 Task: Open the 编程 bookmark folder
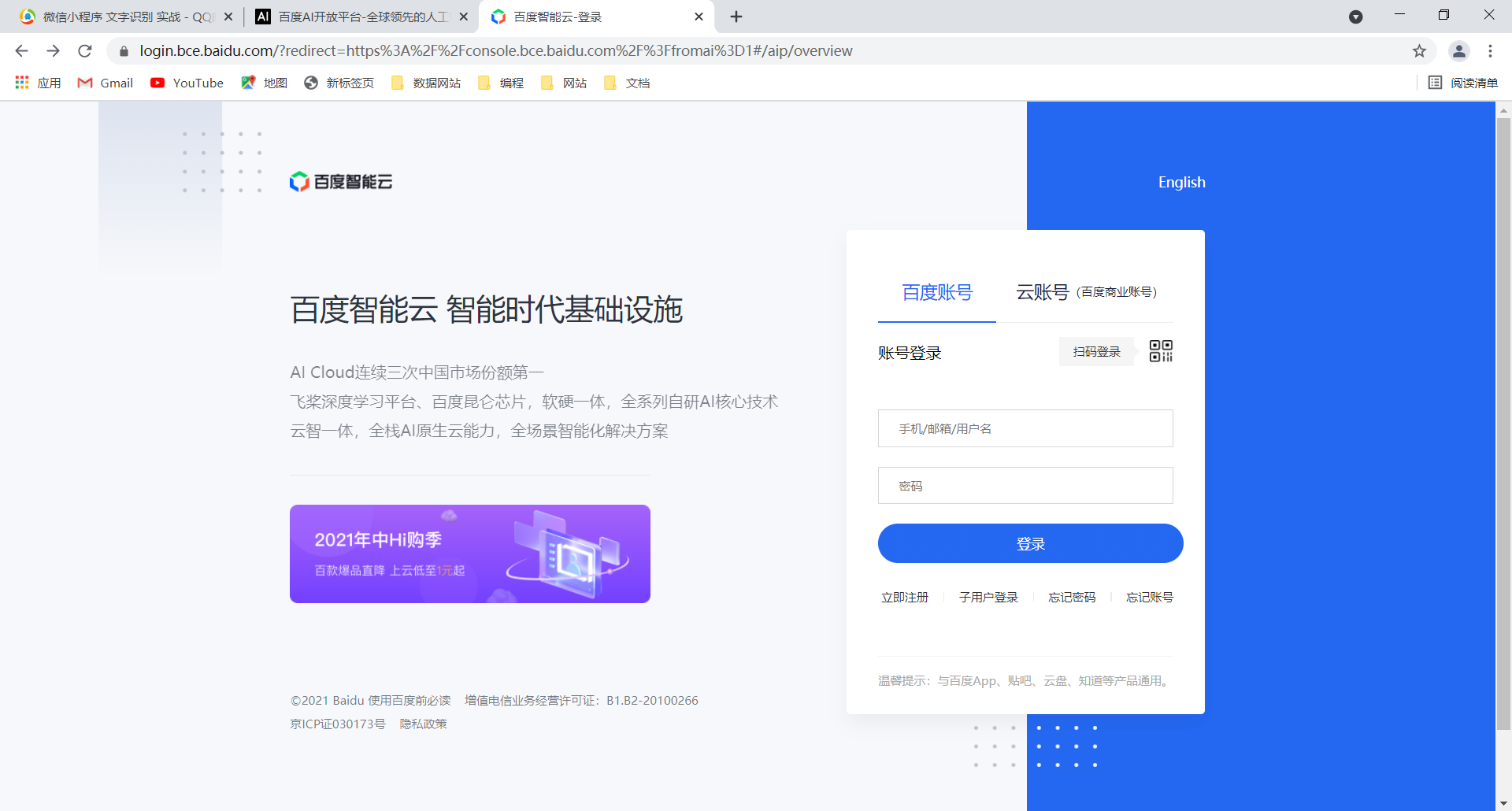click(x=500, y=83)
